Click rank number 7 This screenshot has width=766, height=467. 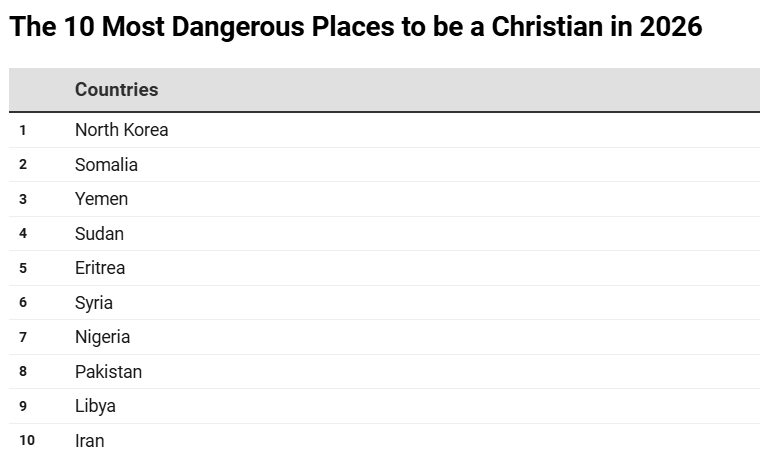[x=23, y=337]
